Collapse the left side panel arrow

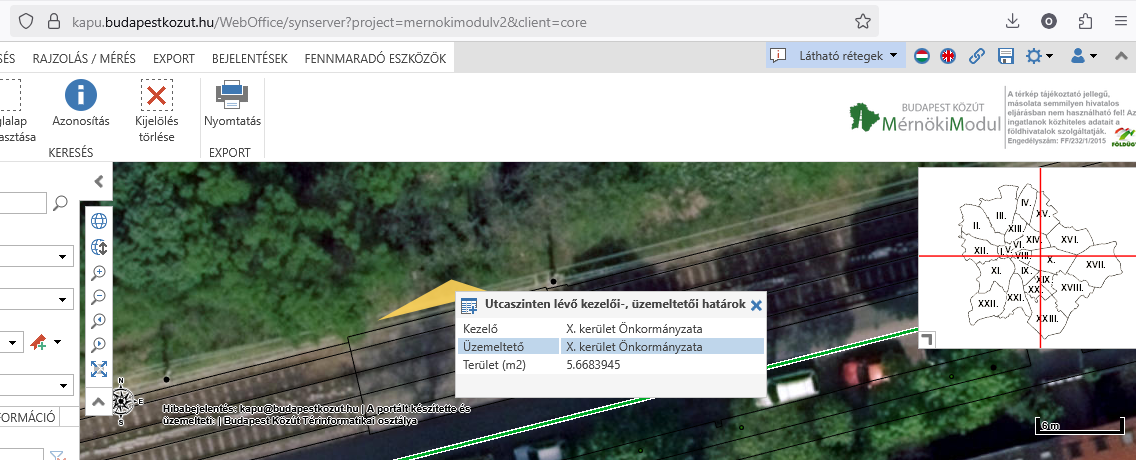point(98,181)
